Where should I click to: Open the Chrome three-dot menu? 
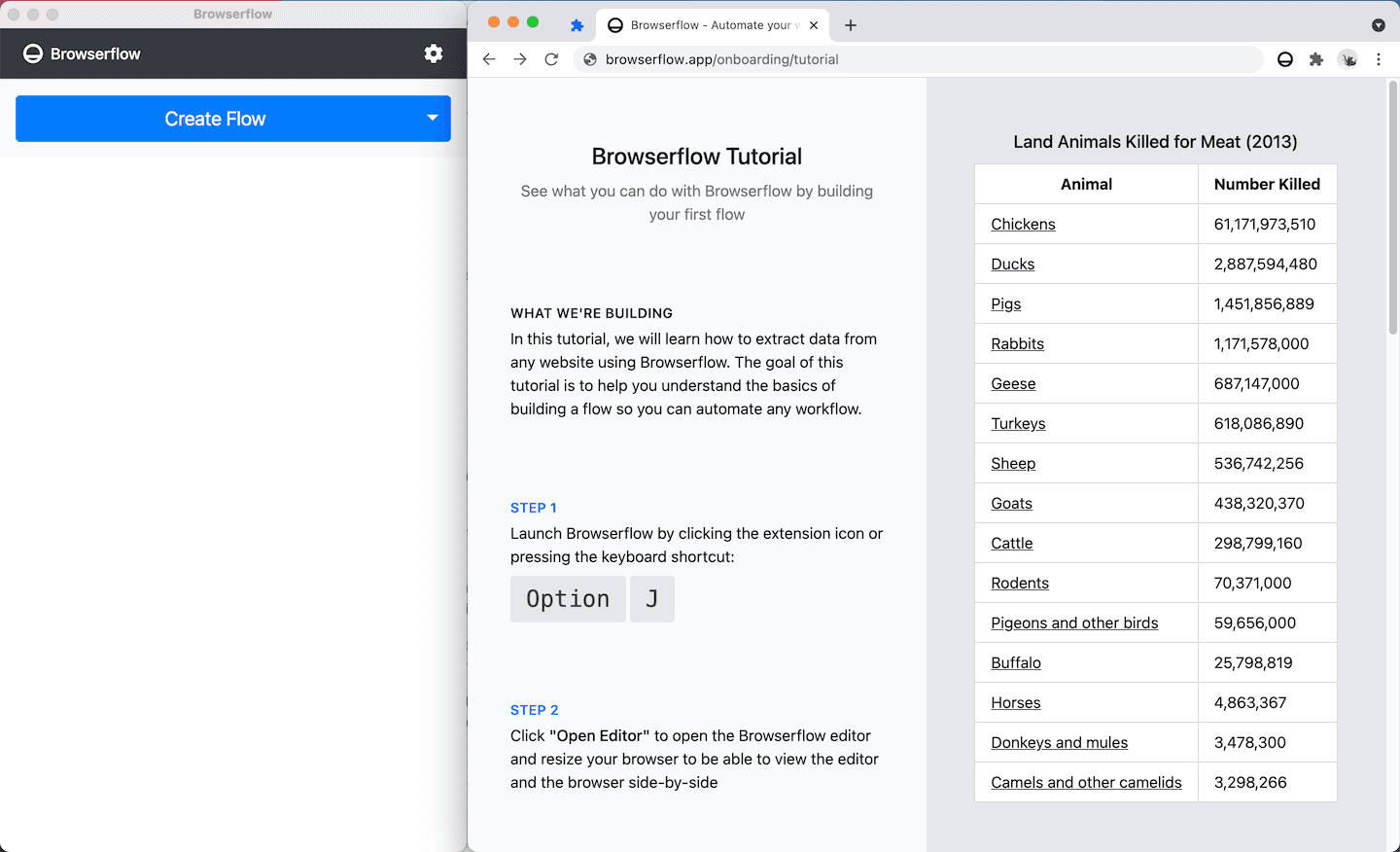click(x=1380, y=59)
